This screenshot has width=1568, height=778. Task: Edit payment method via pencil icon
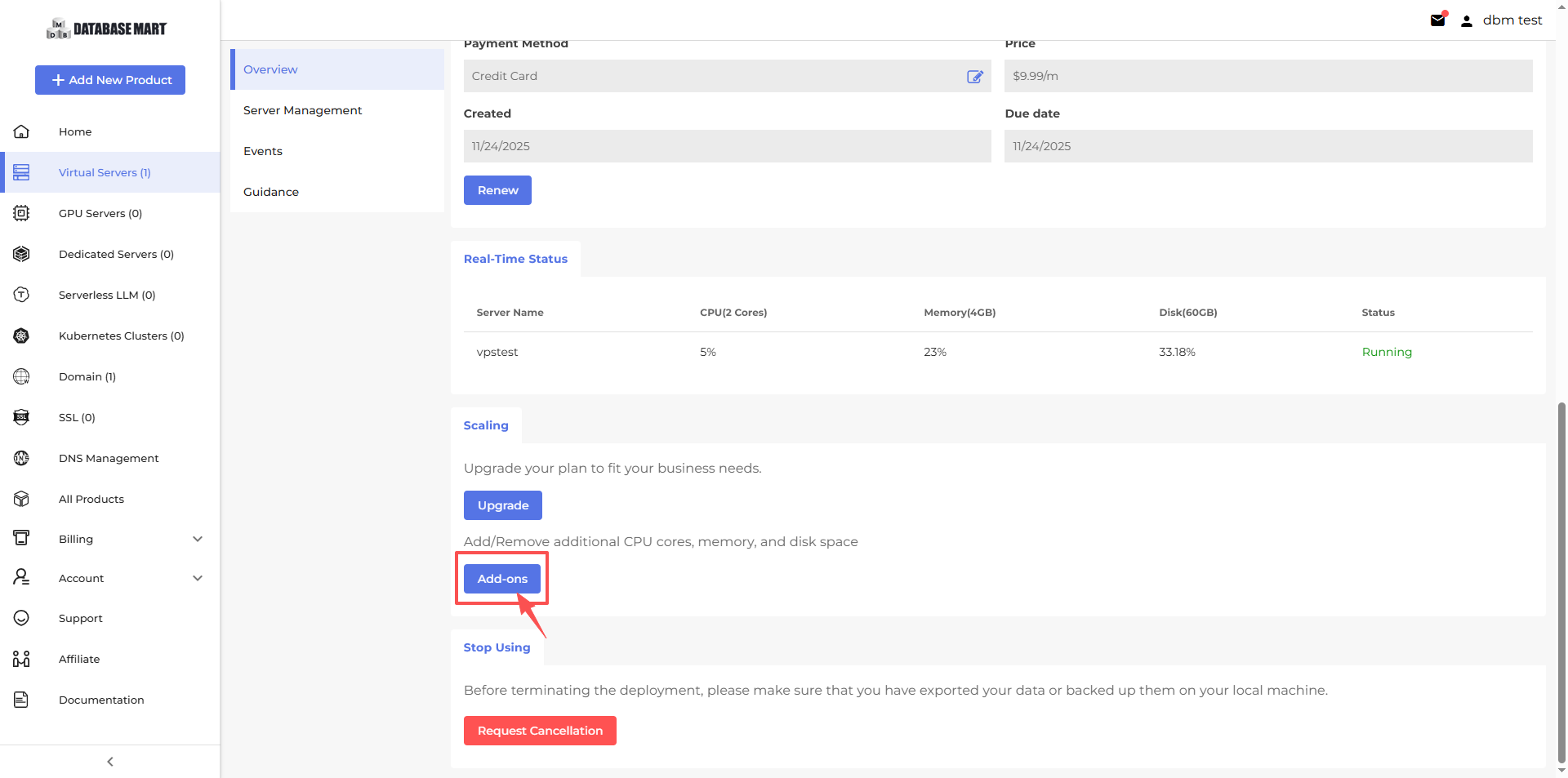click(975, 76)
